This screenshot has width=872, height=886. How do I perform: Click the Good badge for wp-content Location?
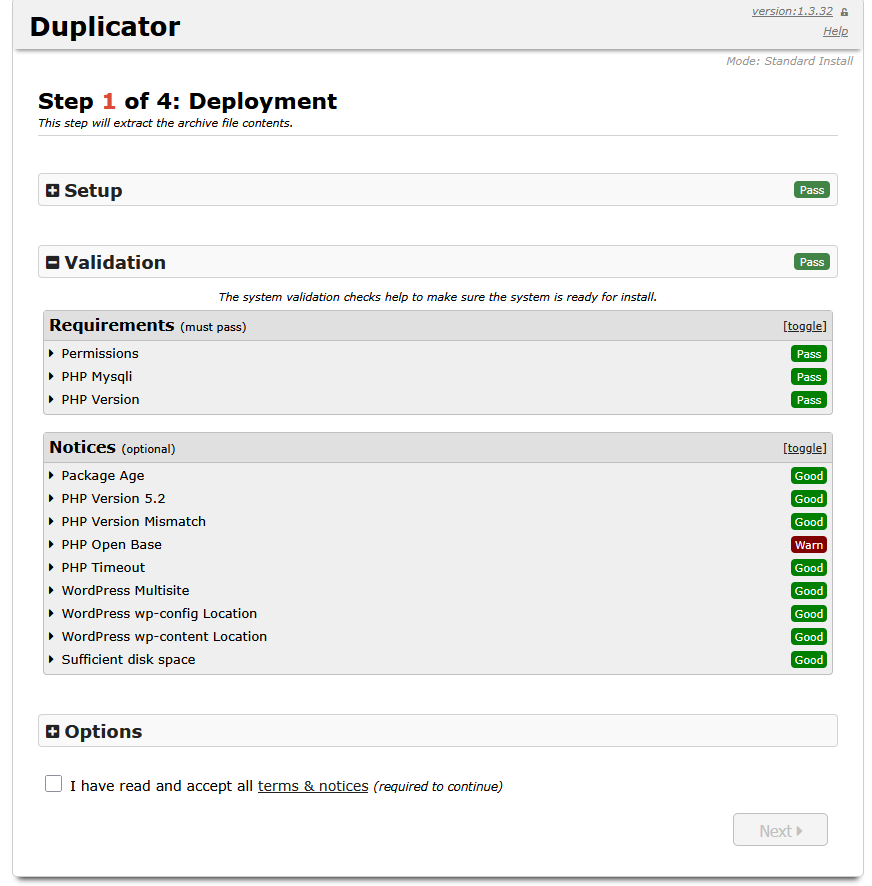[808, 637]
